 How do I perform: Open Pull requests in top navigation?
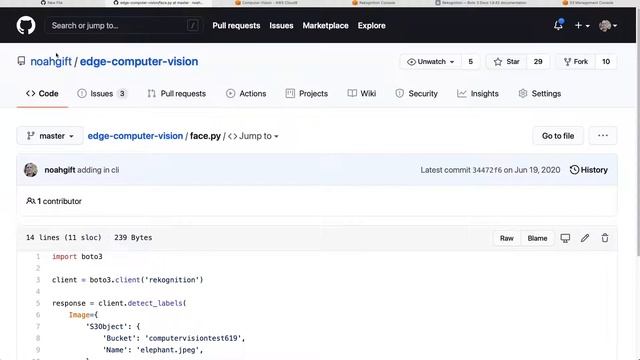236,25
